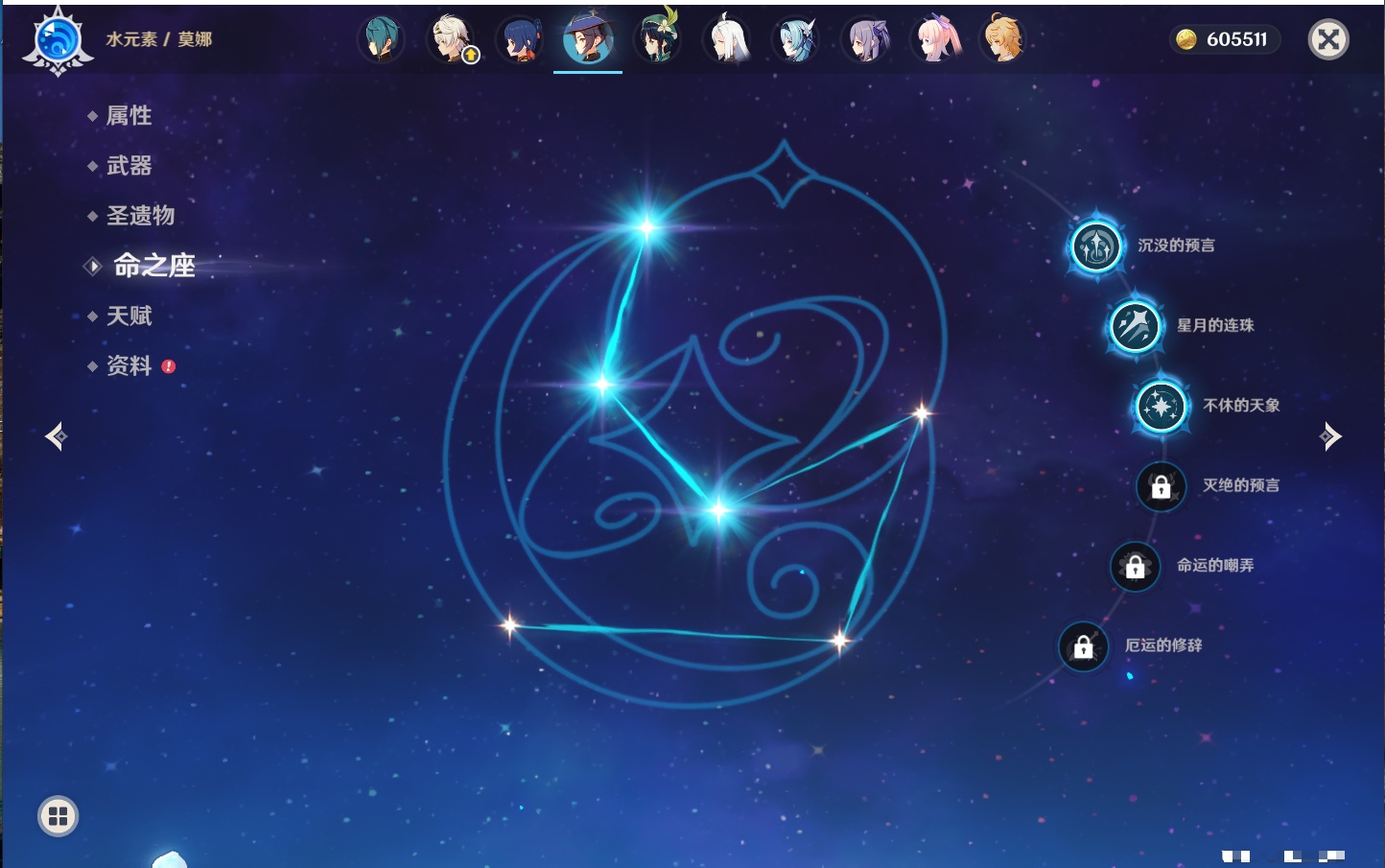Open the grid menu button
This screenshot has height=868, width=1385.
(x=58, y=816)
